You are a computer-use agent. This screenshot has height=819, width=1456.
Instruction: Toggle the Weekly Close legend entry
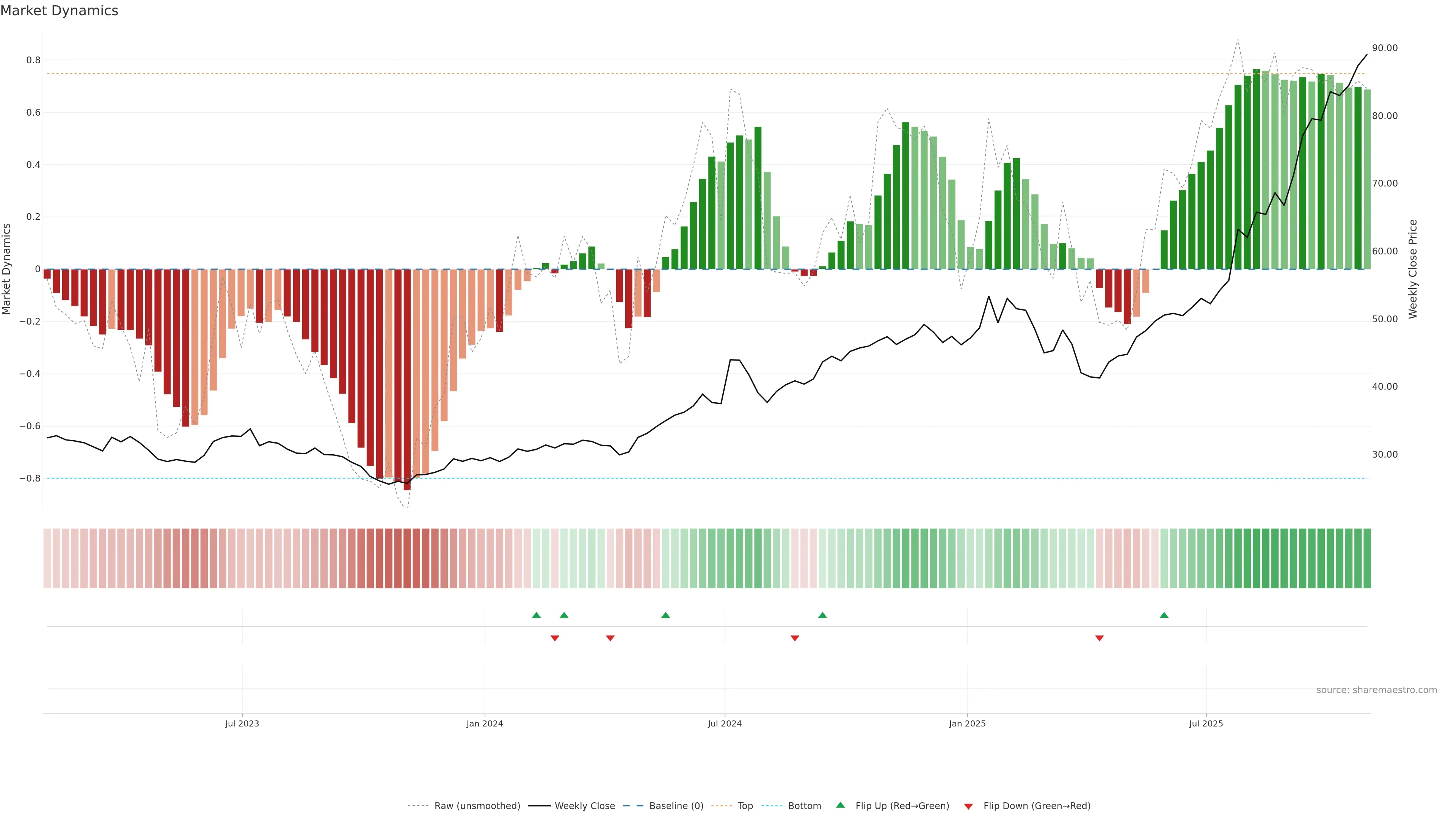584,806
